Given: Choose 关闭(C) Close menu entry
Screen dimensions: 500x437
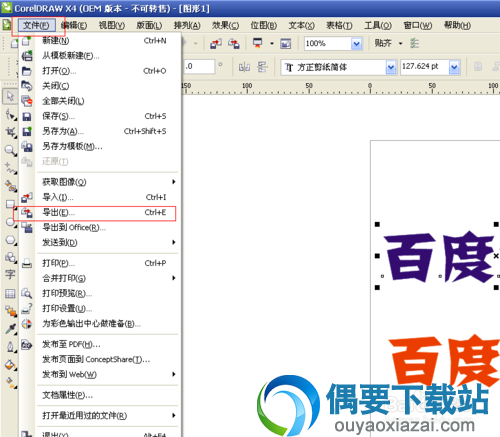Looking at the screenshot, I should click(100, 86).
